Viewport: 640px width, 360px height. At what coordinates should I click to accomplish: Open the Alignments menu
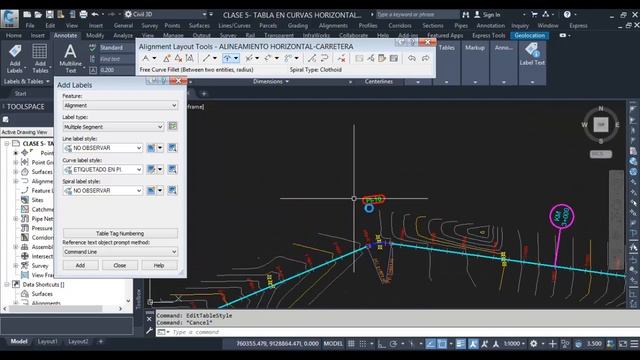pos(333,25)
